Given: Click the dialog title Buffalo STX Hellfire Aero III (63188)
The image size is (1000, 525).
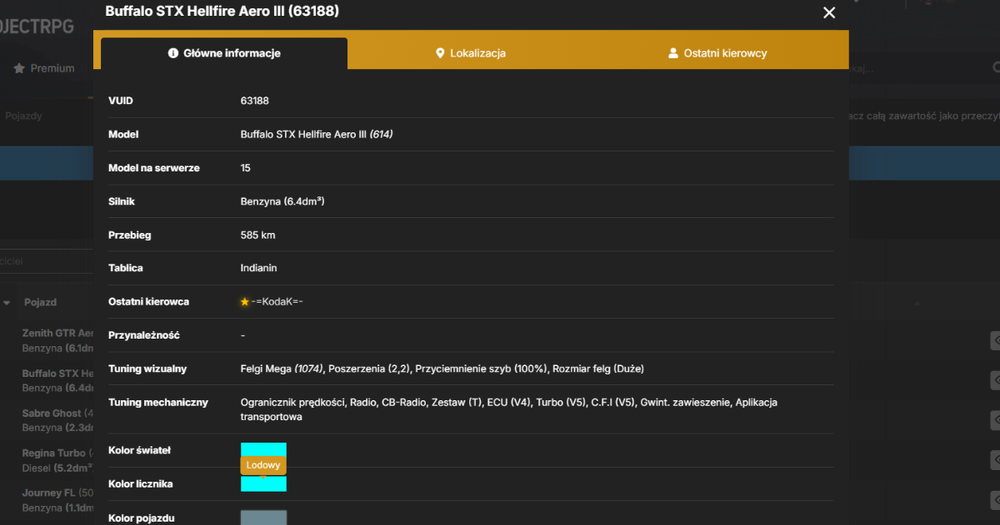Looking at the screenshot, I should [x=222, y=11].
